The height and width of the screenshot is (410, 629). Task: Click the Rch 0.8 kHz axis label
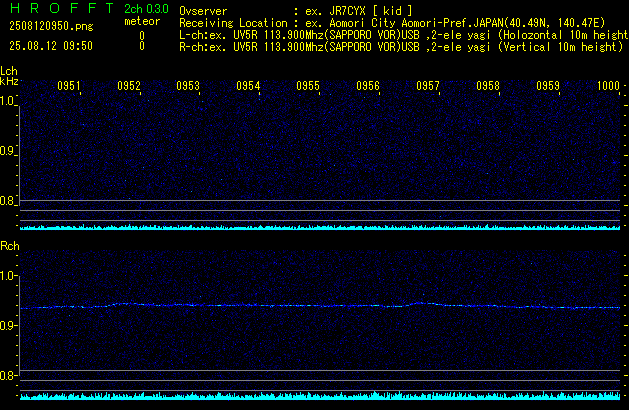(x=7, y=375)
